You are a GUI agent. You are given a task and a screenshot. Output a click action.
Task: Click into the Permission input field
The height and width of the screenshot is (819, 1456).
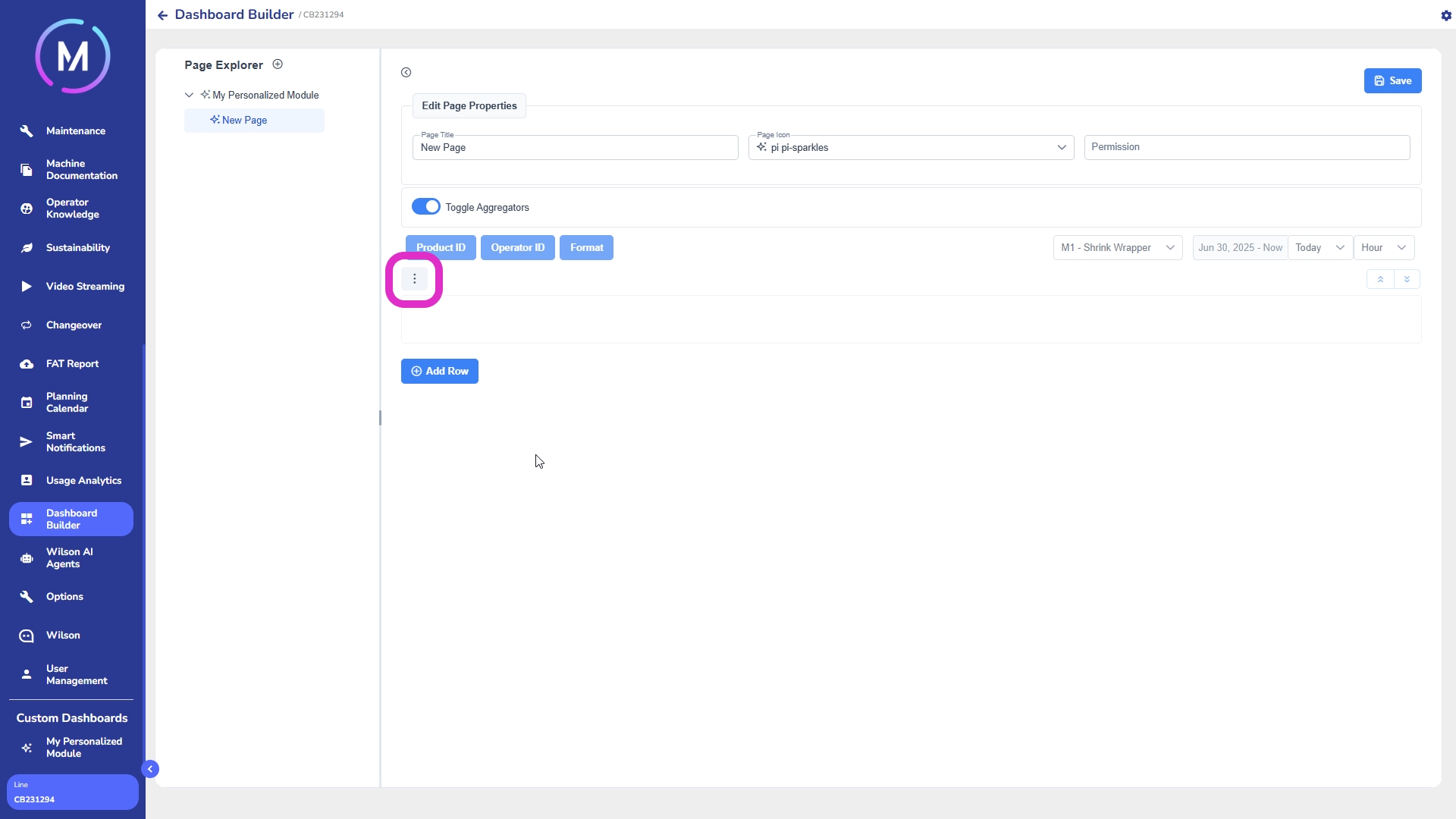(1247, 147)
